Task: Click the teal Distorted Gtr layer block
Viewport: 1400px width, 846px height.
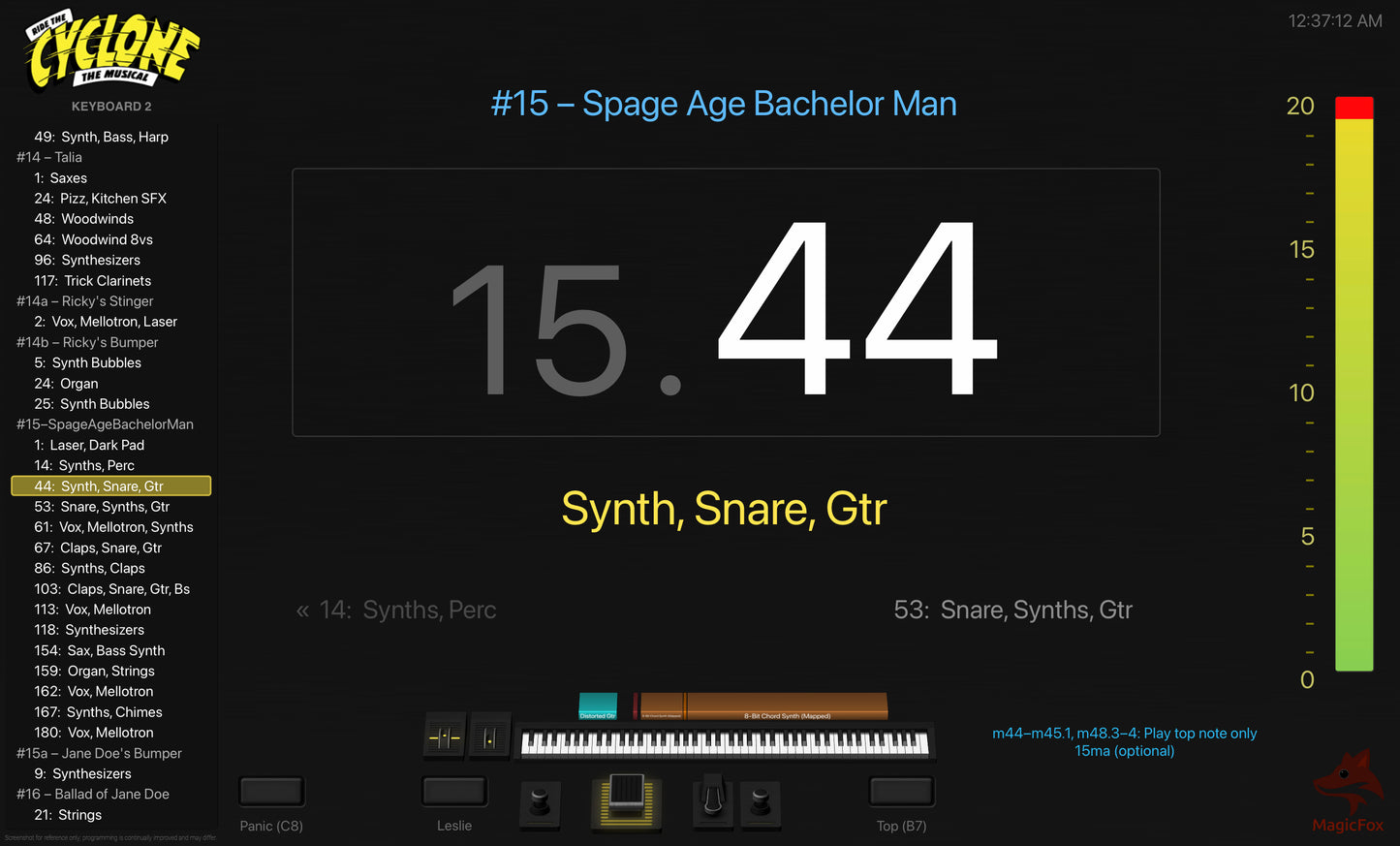Action: click(598, 706)
